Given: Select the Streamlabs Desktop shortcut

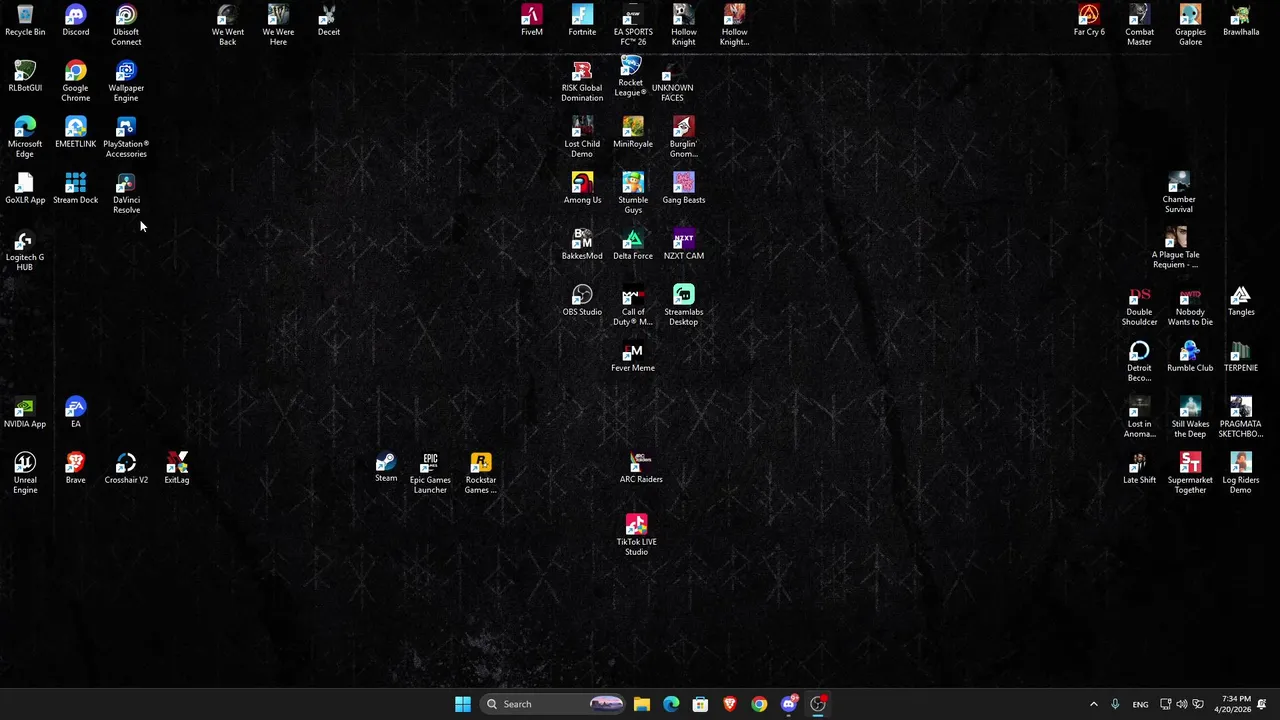Looking at the screenshot, I should point(684,305).
